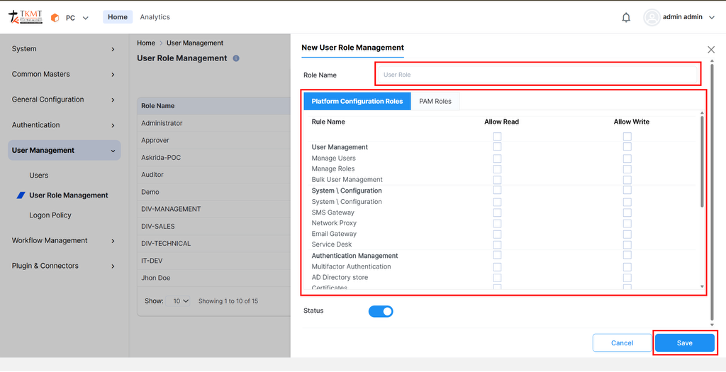The width and height of the screenshot is (726, 372).
Task: Click the side panel's outer scrollbar
Action: (712, 192)
